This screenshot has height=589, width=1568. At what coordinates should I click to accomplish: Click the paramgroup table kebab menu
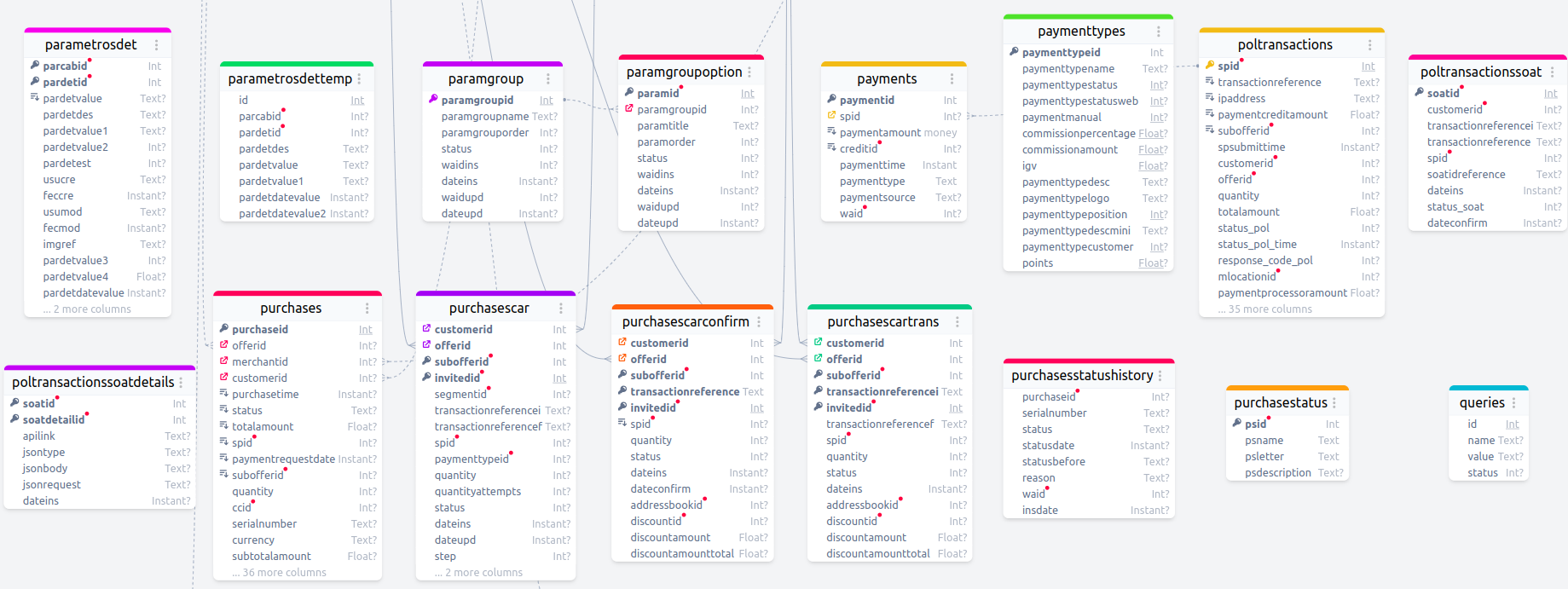point(548,79)
